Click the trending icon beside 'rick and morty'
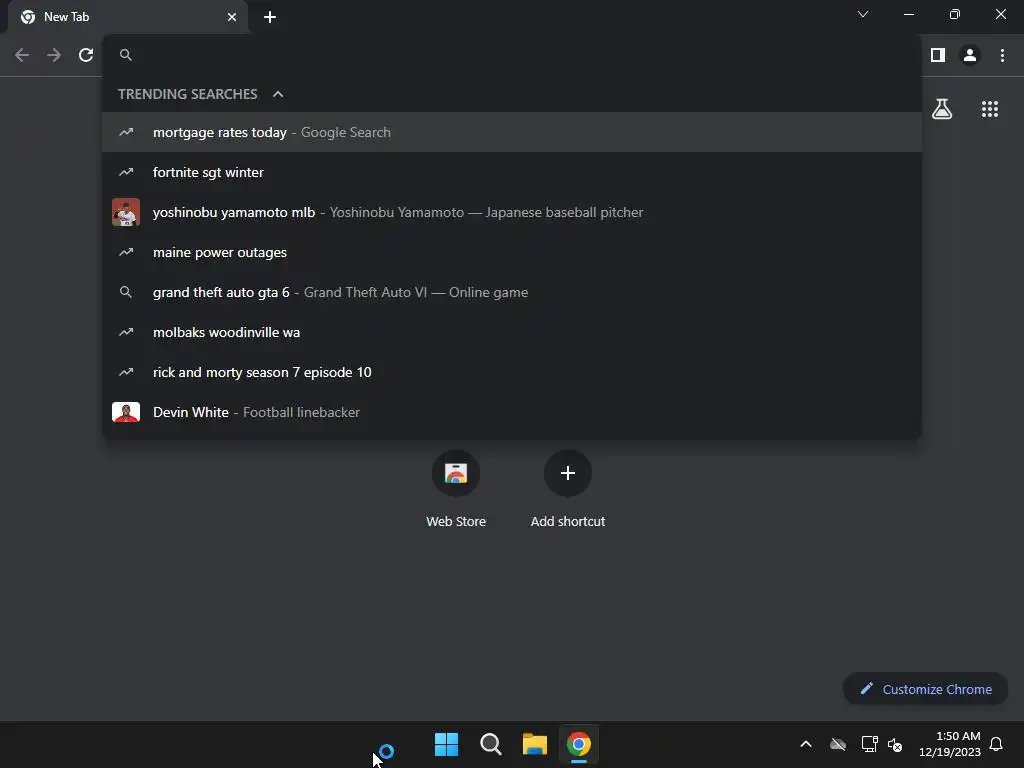The width and height of the screenshot is (1024, 768). click(x=126, y=372)
